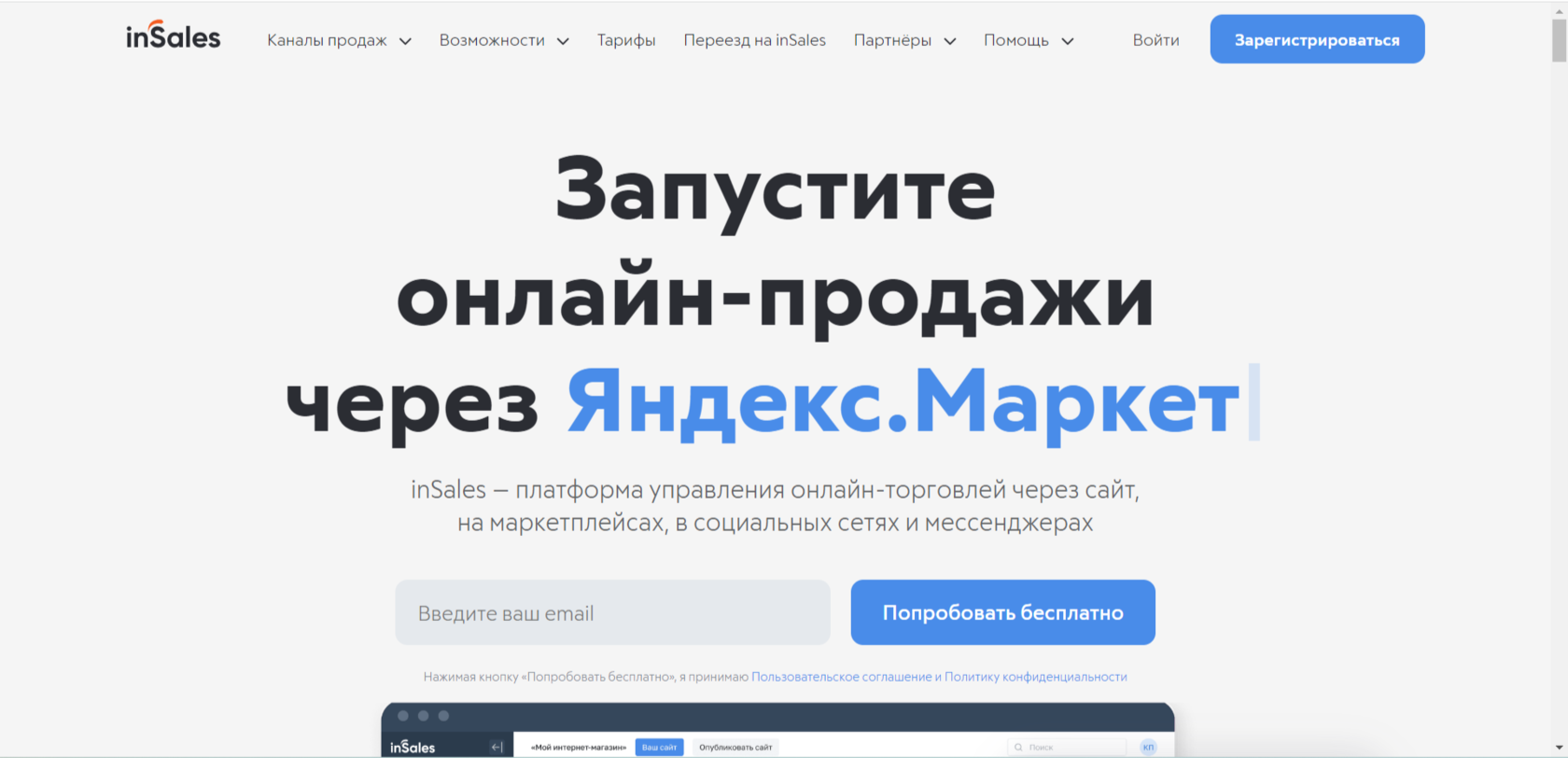Expand the chevron next to Каналы продаж

coord(405,41)
